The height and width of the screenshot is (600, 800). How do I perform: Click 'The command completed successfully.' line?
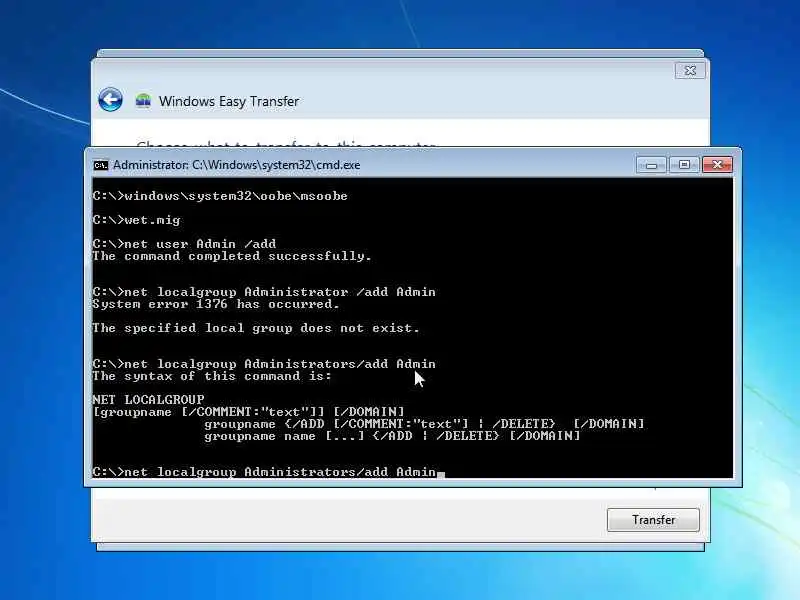(232, 256)
